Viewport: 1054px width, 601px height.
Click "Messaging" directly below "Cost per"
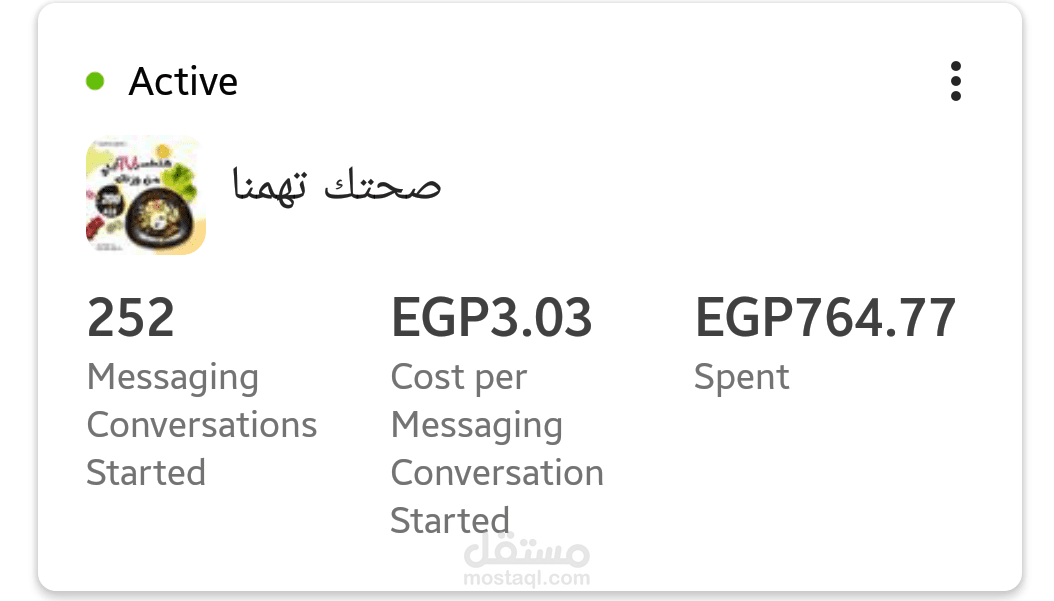click(476, 425)
